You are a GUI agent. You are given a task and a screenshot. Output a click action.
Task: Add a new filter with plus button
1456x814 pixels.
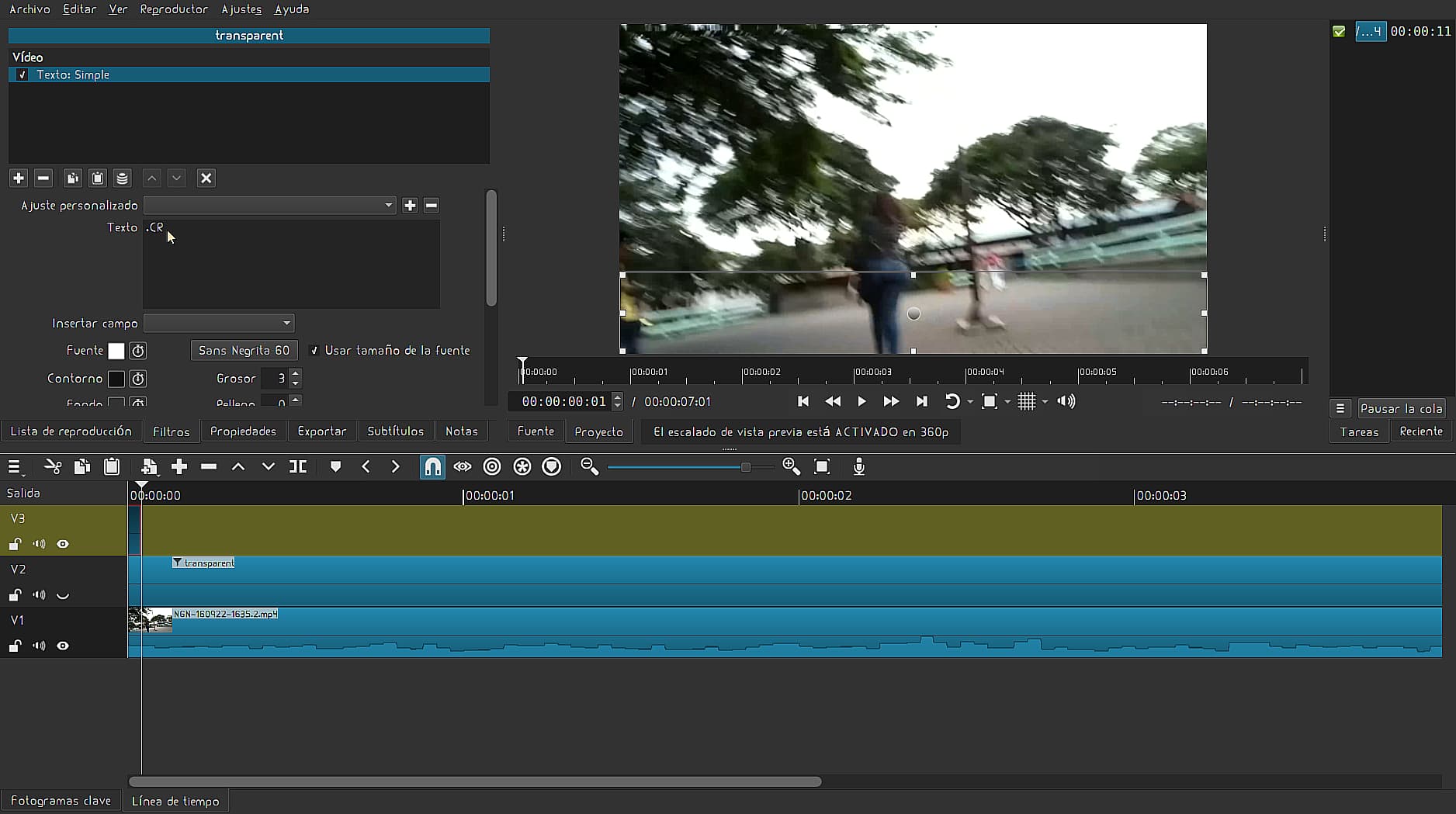click(19, 178)
